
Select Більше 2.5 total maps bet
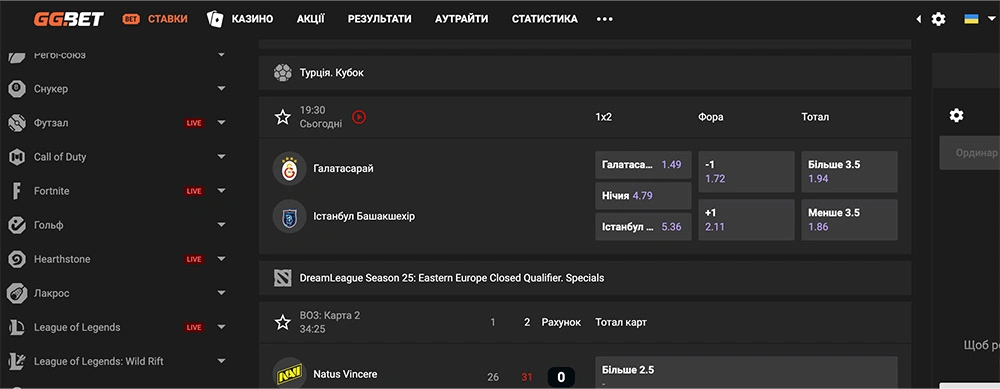click(746, 373)
